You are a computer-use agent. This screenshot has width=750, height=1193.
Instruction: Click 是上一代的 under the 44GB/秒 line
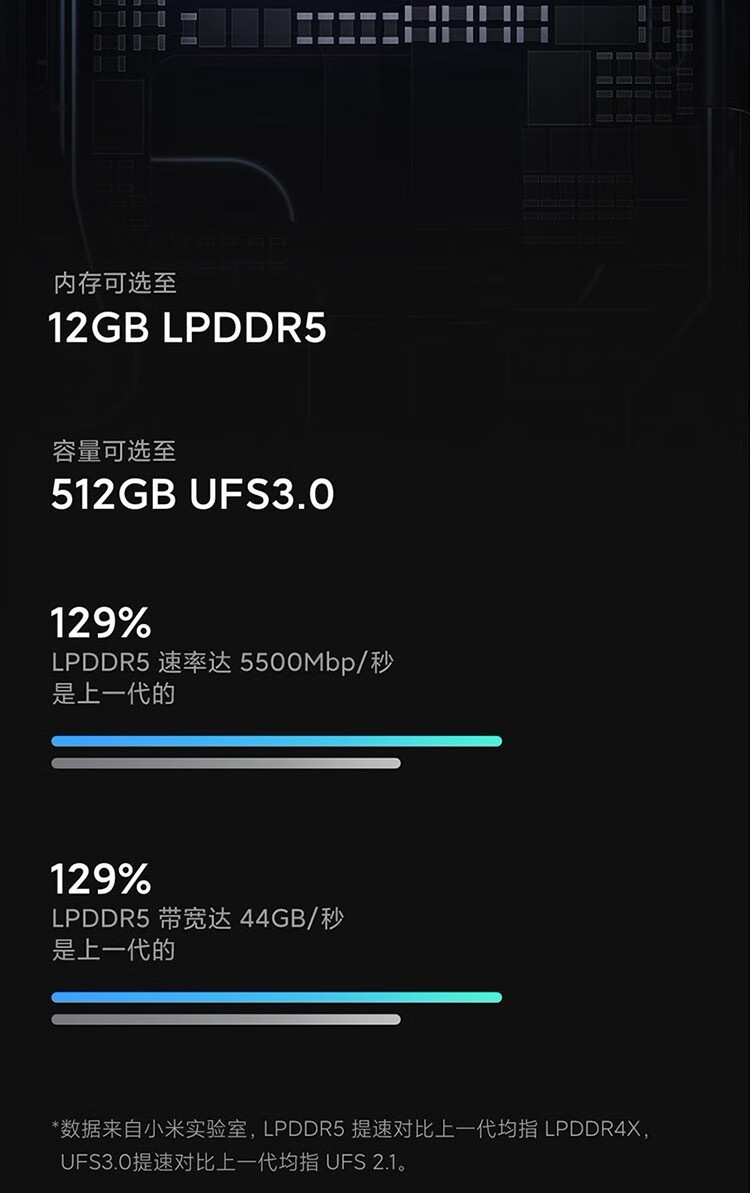(113, 950)
